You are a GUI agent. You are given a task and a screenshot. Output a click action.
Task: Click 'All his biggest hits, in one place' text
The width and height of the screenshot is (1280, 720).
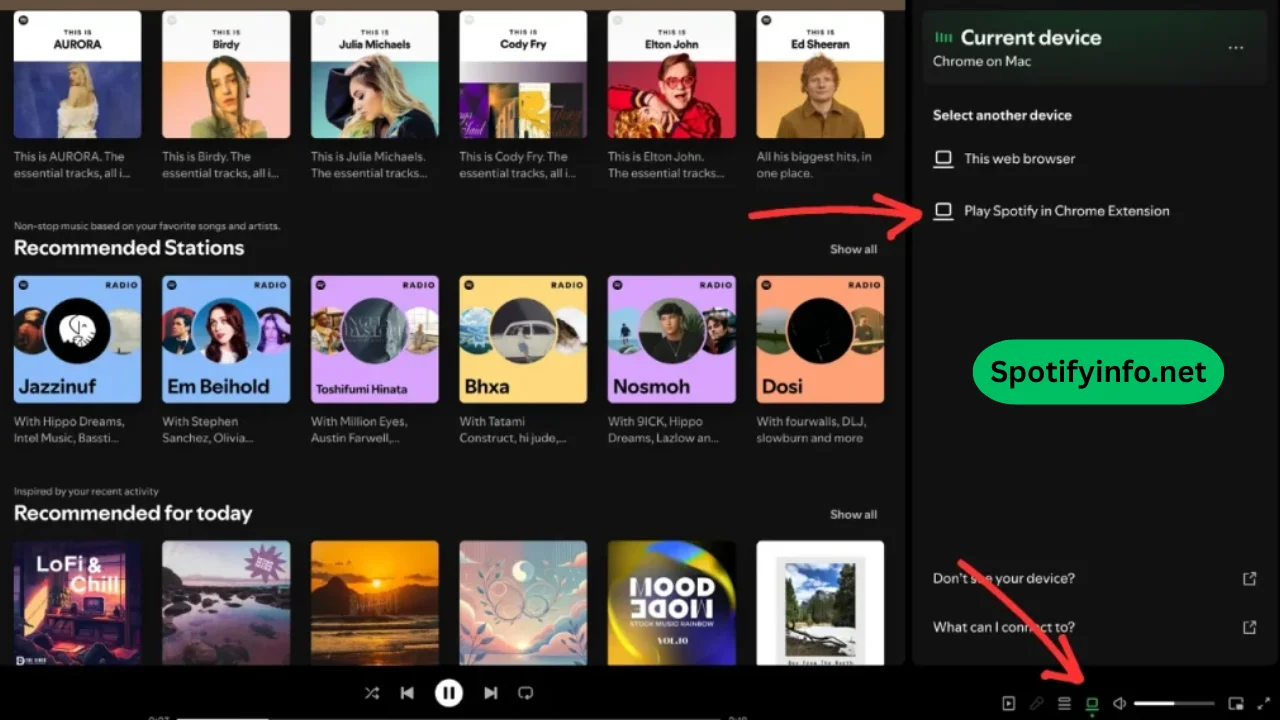814,165
